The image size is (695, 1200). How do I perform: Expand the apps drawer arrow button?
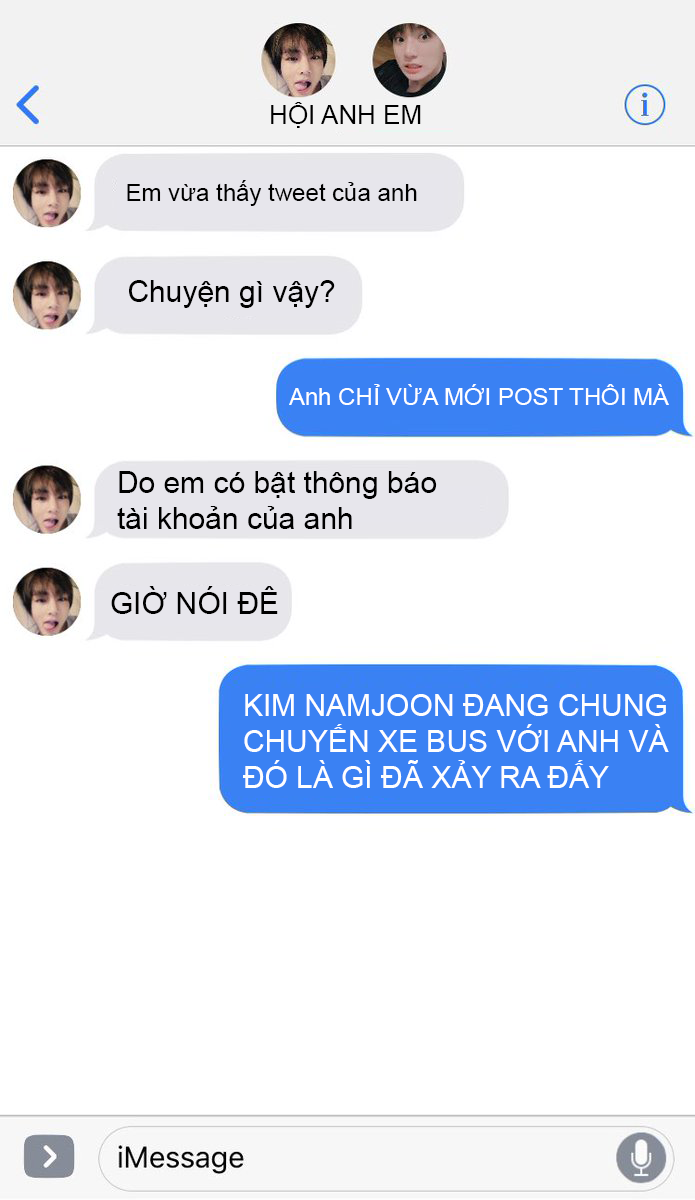pyautogui.click(x=49, y=1157)
